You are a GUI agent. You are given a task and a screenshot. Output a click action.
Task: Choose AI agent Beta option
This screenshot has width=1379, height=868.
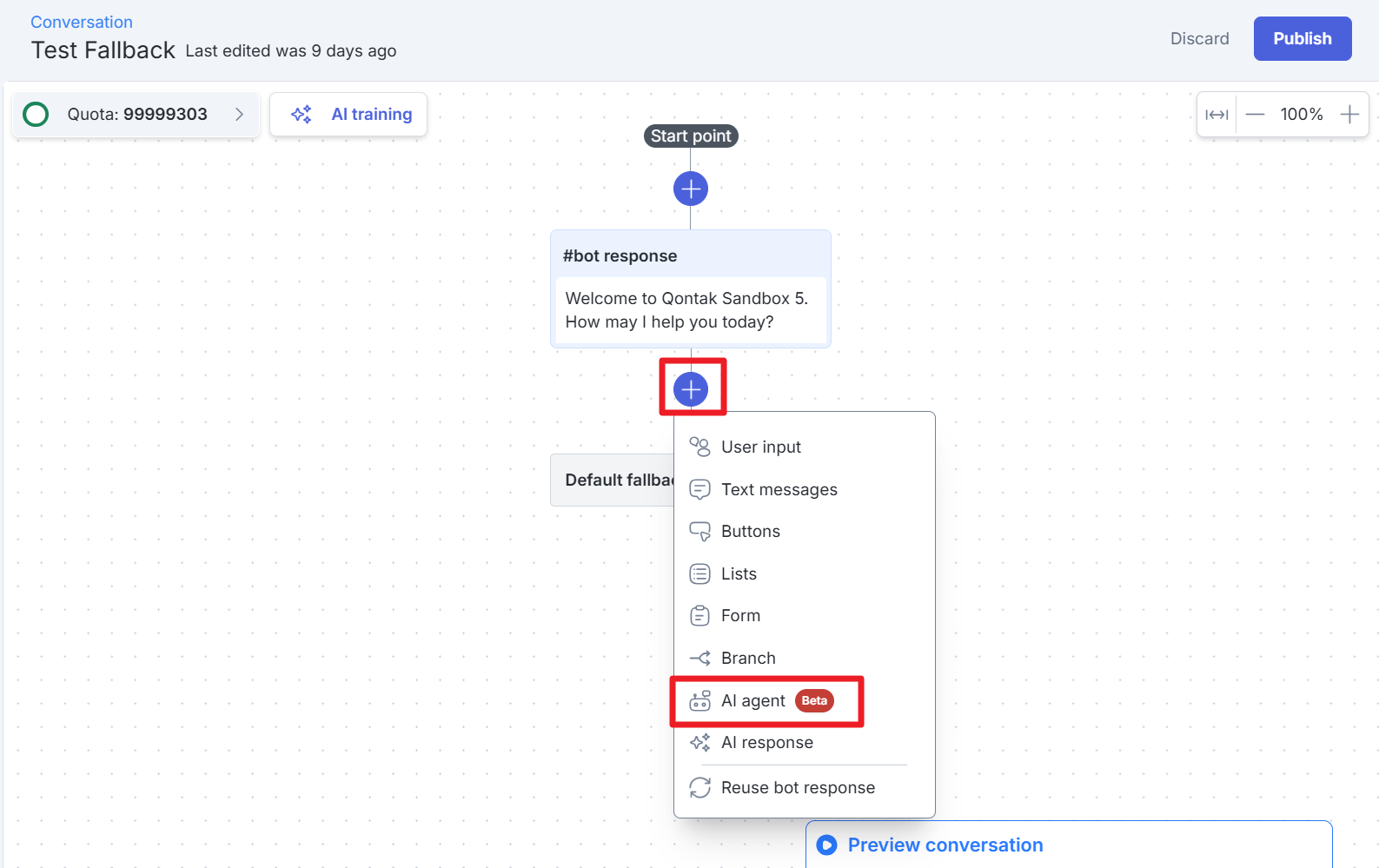[x=752, y=701]
